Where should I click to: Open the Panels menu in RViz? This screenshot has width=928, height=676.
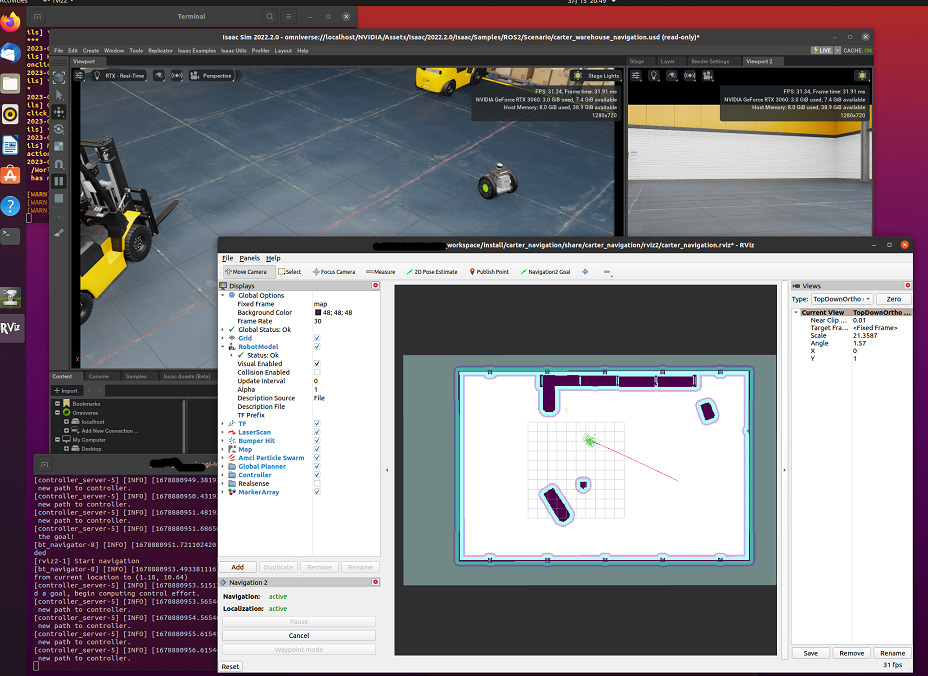[x=248, y=258]
